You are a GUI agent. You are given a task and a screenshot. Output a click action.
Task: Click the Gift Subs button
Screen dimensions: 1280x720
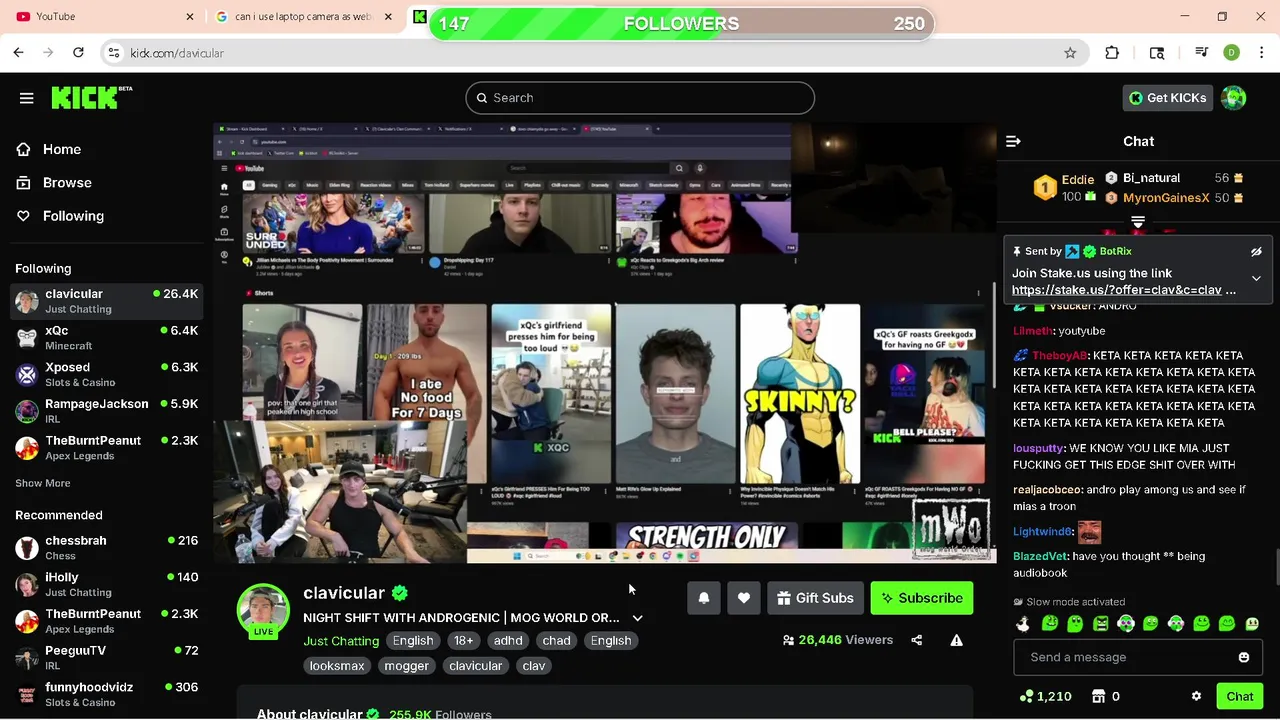pyautogui.click(x=815, y=598)
